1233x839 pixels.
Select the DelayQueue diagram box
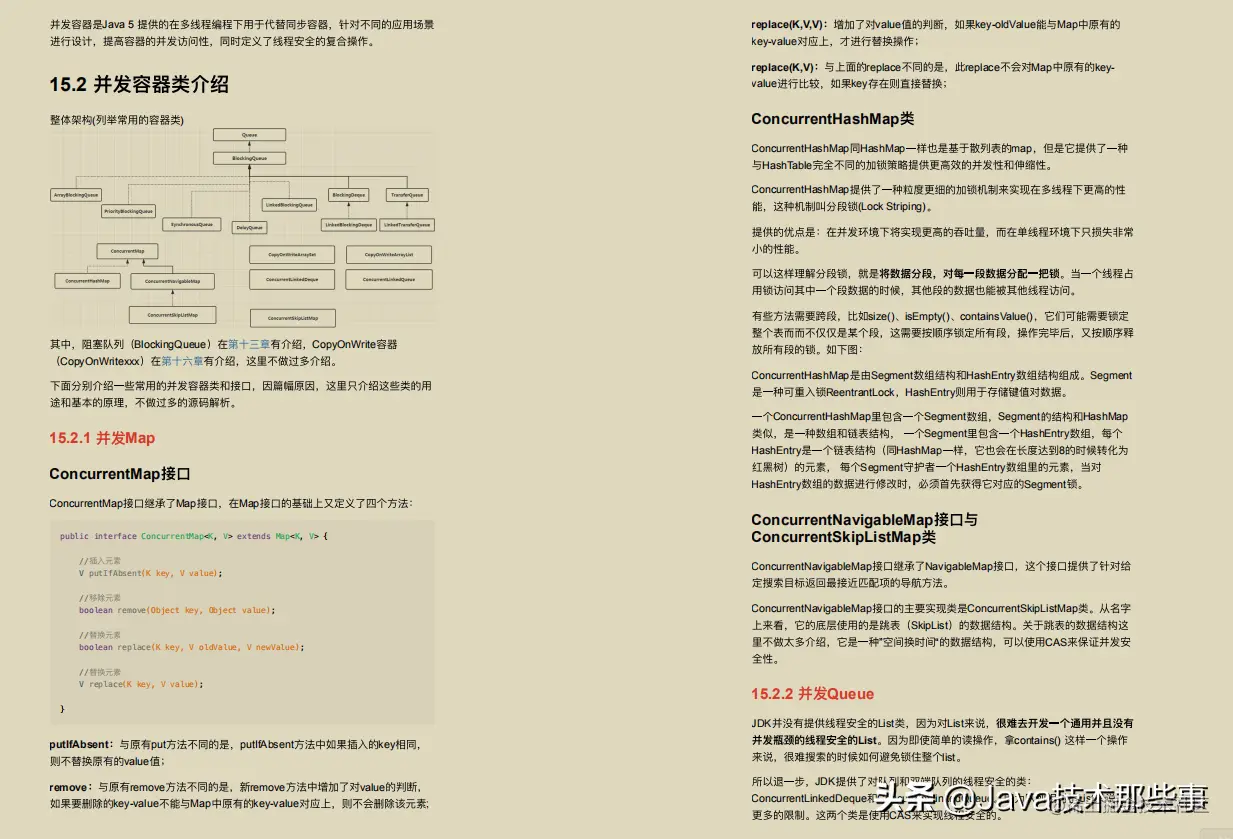(x=249, y=227)
